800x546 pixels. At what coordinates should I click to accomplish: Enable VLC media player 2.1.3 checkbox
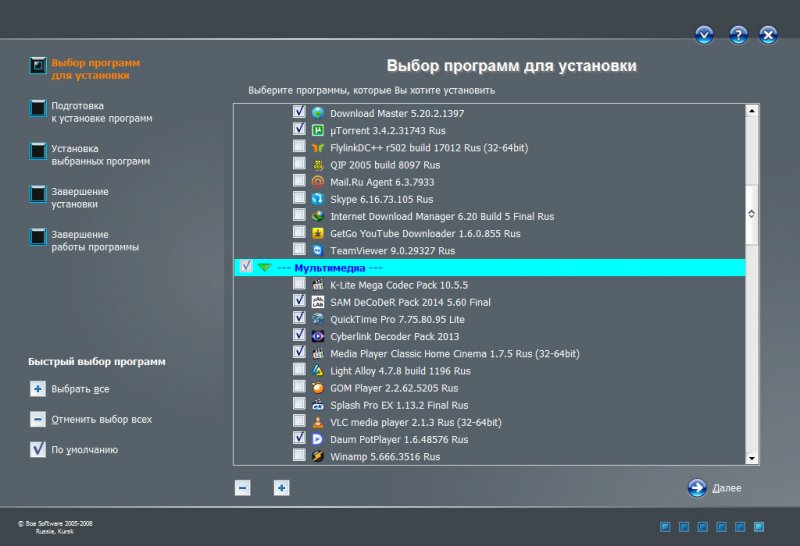(x=299, y=421)
